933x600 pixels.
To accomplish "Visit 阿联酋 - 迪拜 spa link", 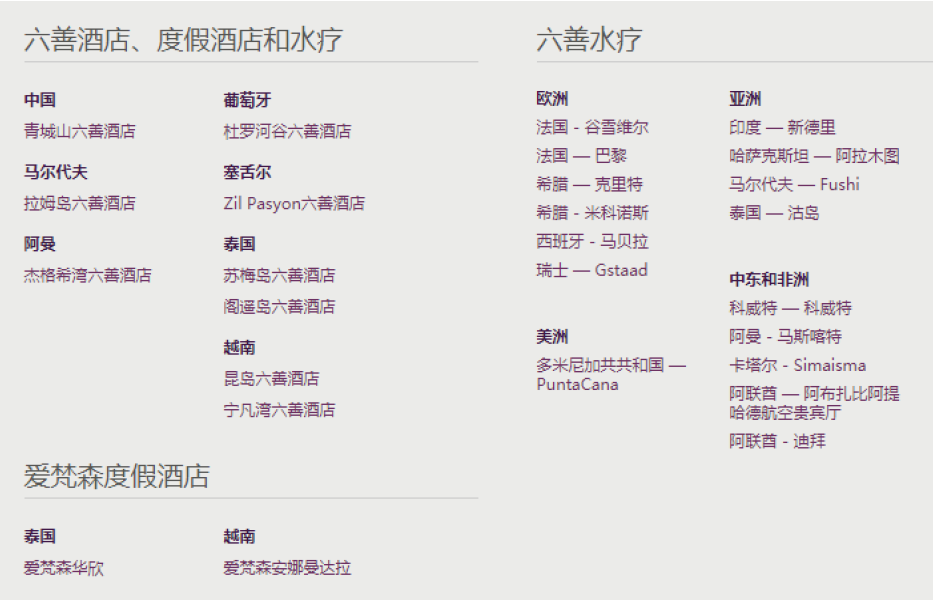I will click(777, 442).
